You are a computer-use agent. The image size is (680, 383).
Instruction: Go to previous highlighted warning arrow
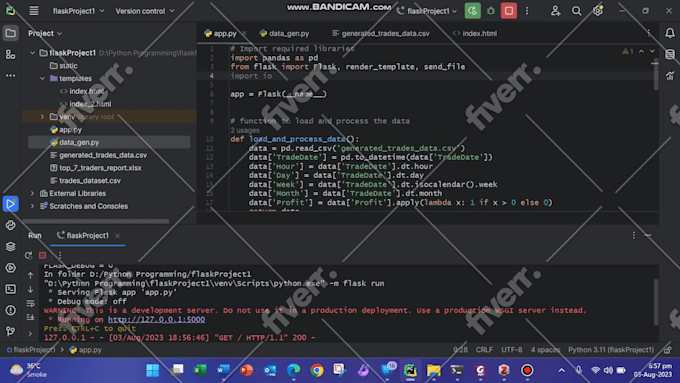(641, 51)
